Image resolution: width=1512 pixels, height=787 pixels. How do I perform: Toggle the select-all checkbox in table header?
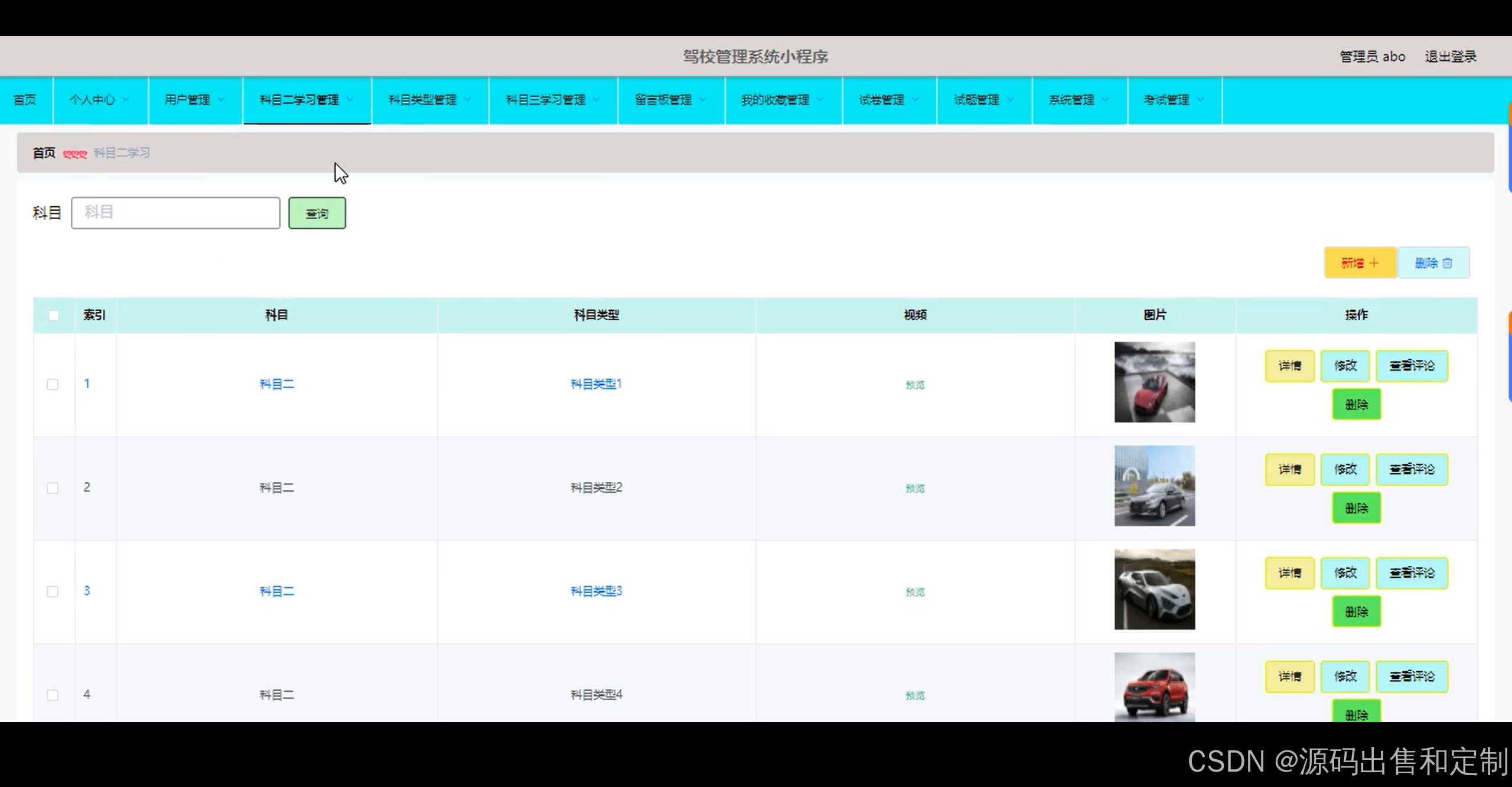click(54, 315)
